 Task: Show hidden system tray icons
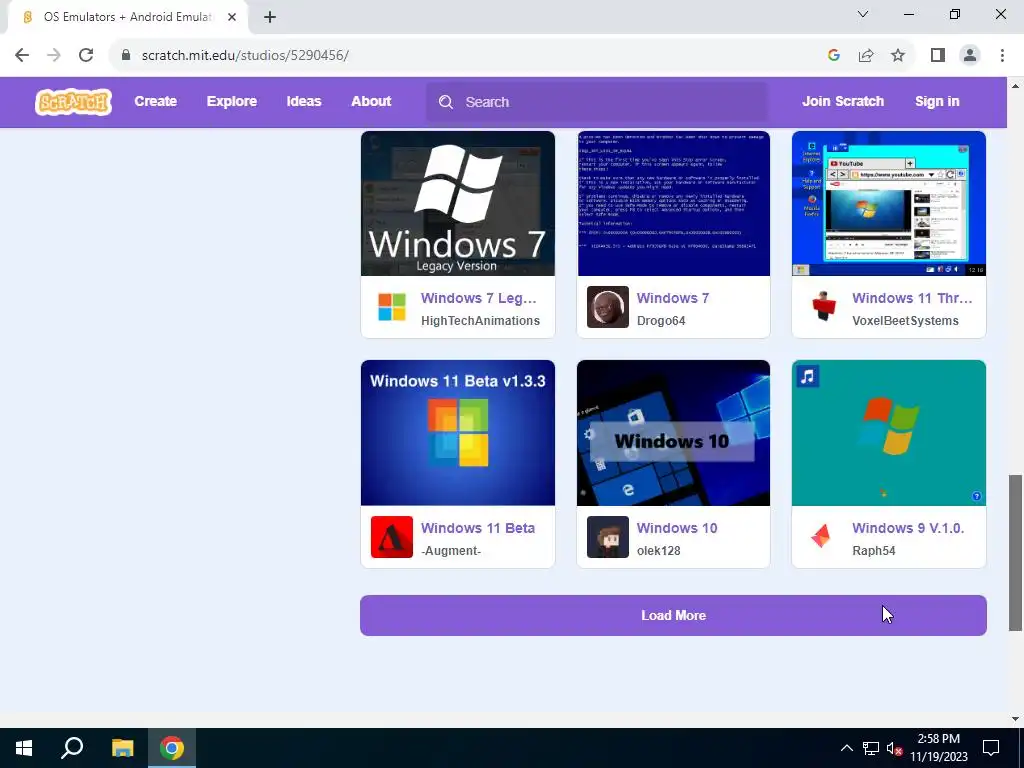click(846, 748)
